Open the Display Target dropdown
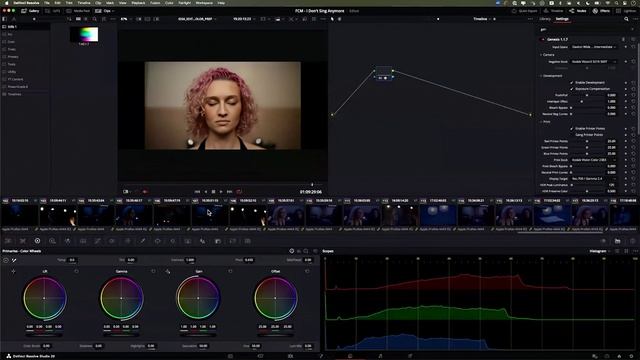The image size is (640, 360). 593,179
